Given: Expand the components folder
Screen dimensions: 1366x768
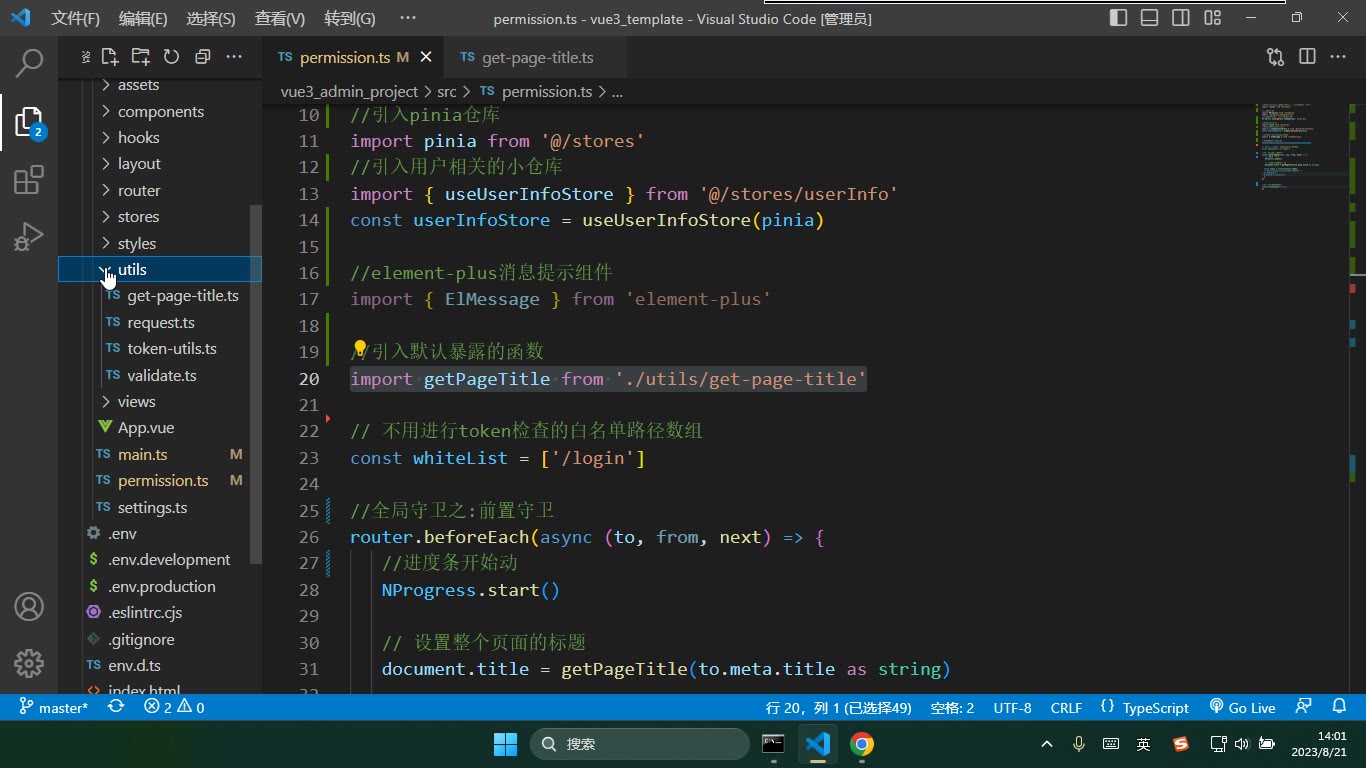Looking at the screenshot, I should click(x=160, y=111).
